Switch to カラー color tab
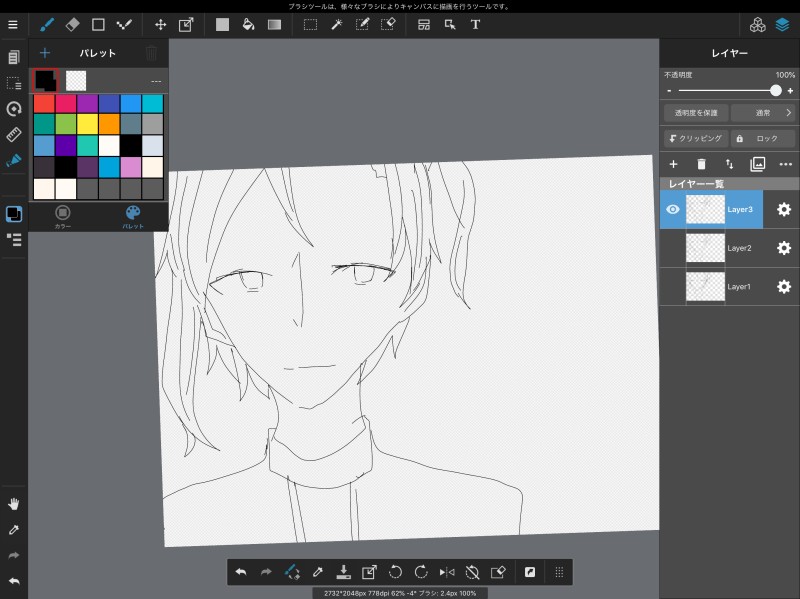 (x=63, y=216)
